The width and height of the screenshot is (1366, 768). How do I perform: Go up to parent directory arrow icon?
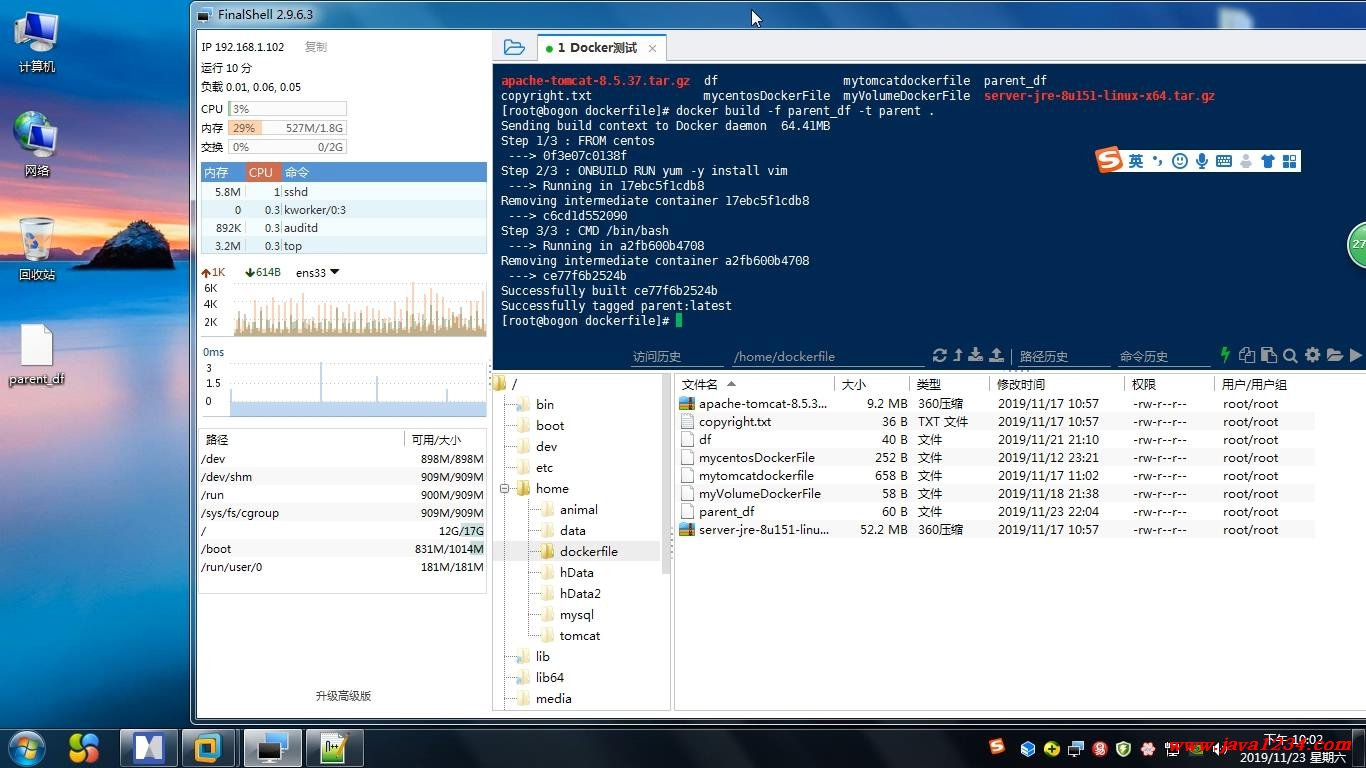pos(958,355)
